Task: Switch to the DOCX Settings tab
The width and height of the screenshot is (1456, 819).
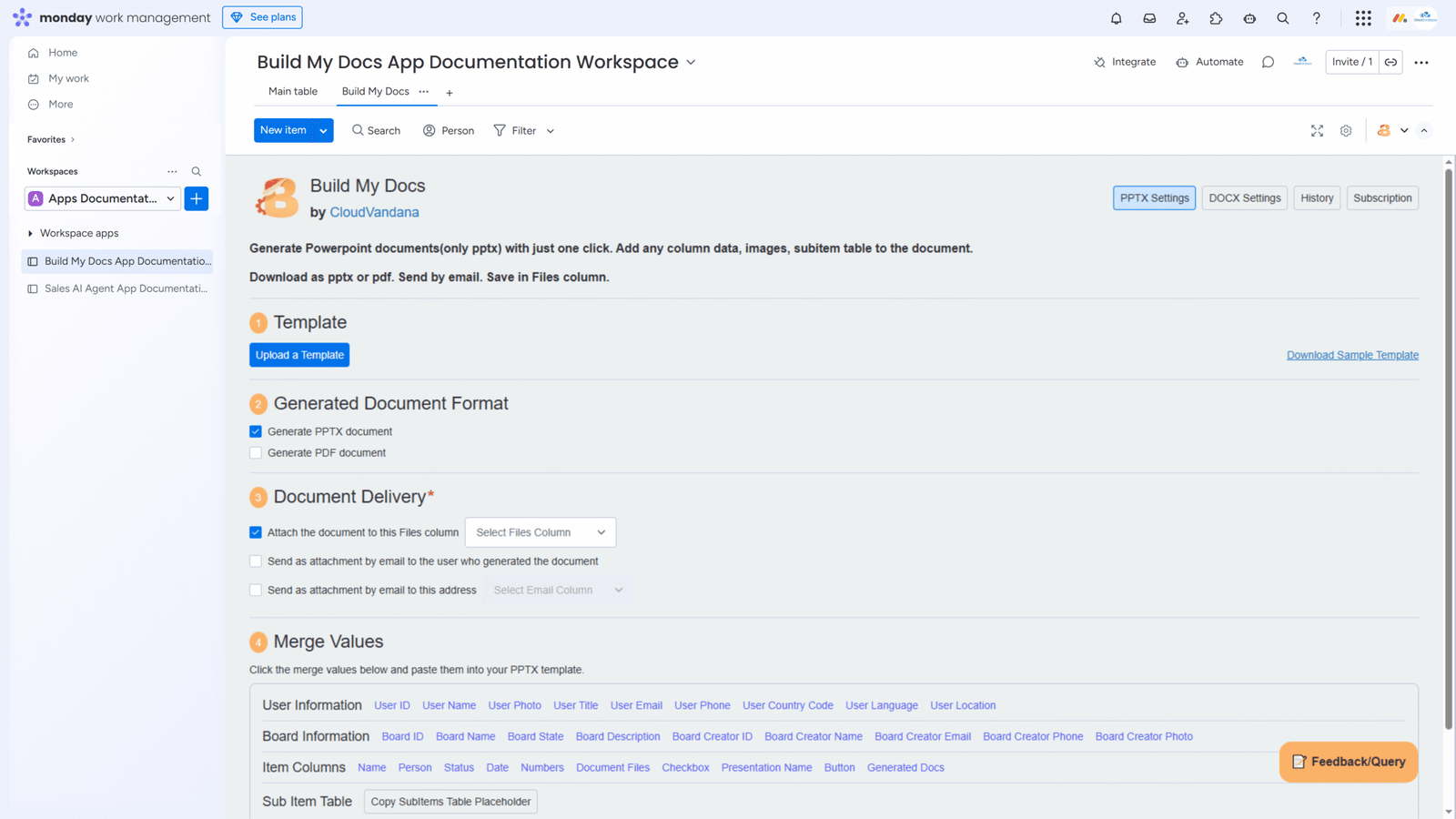Action: click(1244, 198)
